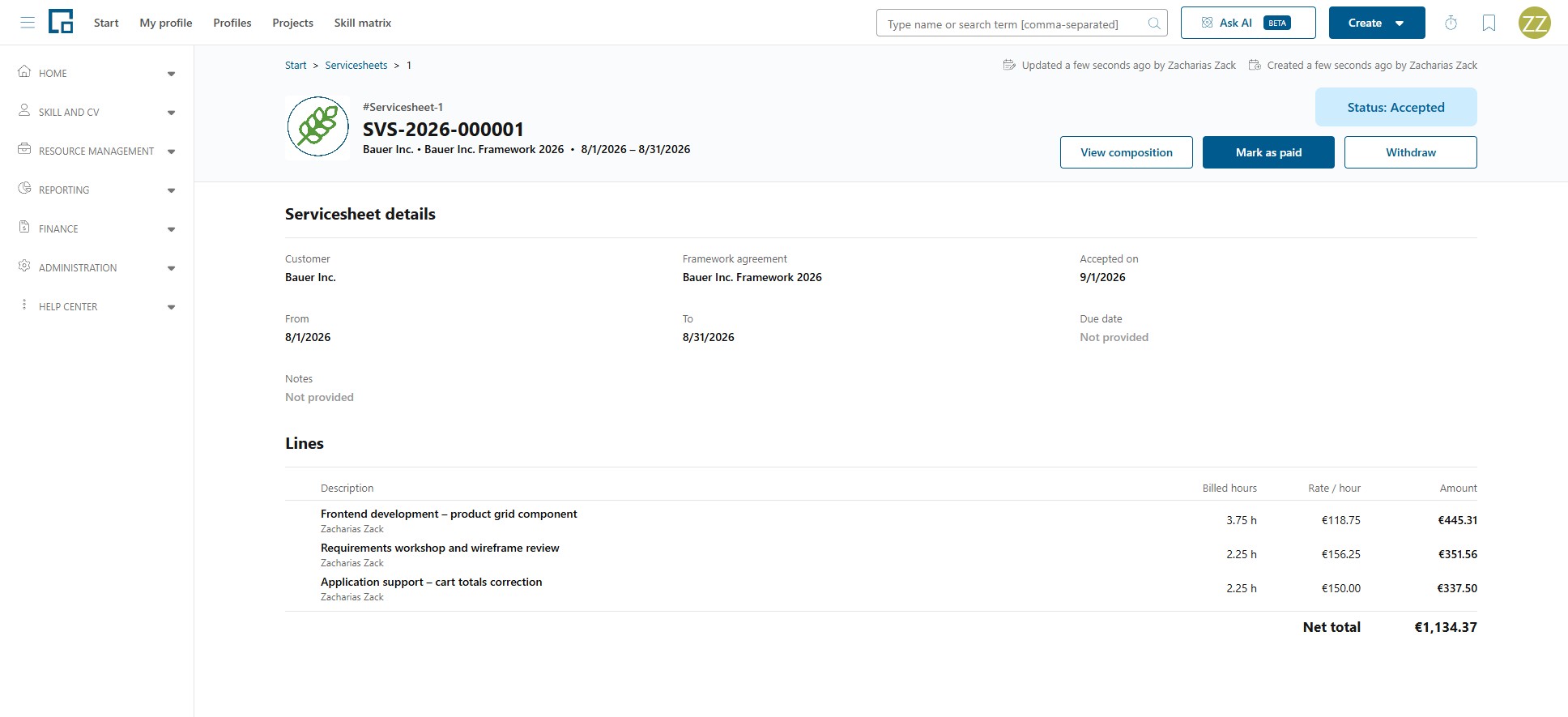This screenshot has height=717, width=1568.
Task: Expand the Skill and CV section
Action: tap(171, 113)
